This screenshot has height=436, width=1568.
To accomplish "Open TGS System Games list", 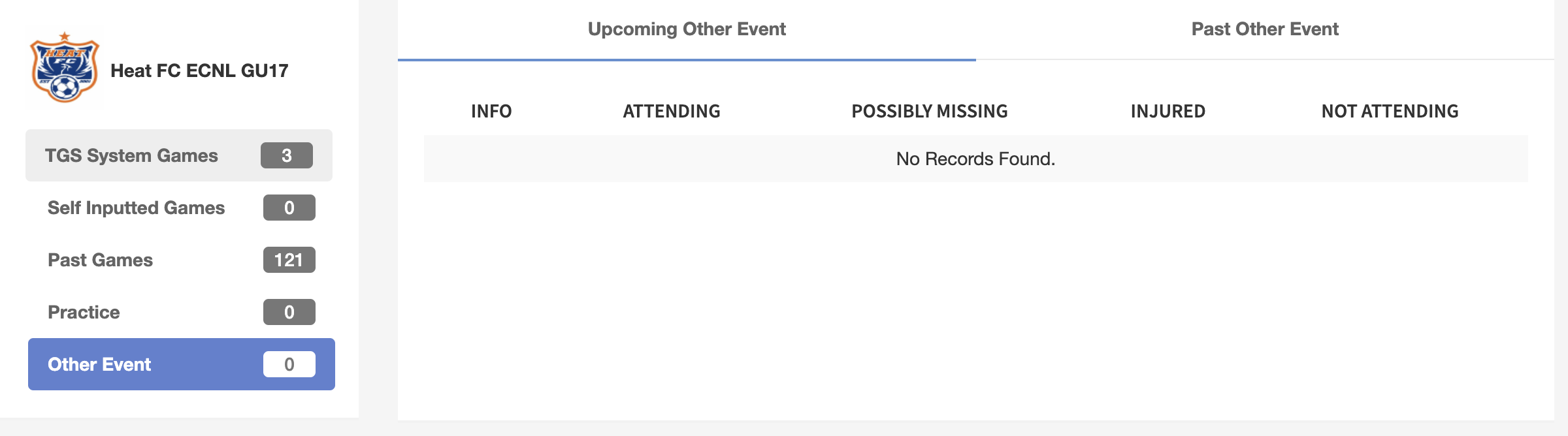I will click(x=179, y=155).
